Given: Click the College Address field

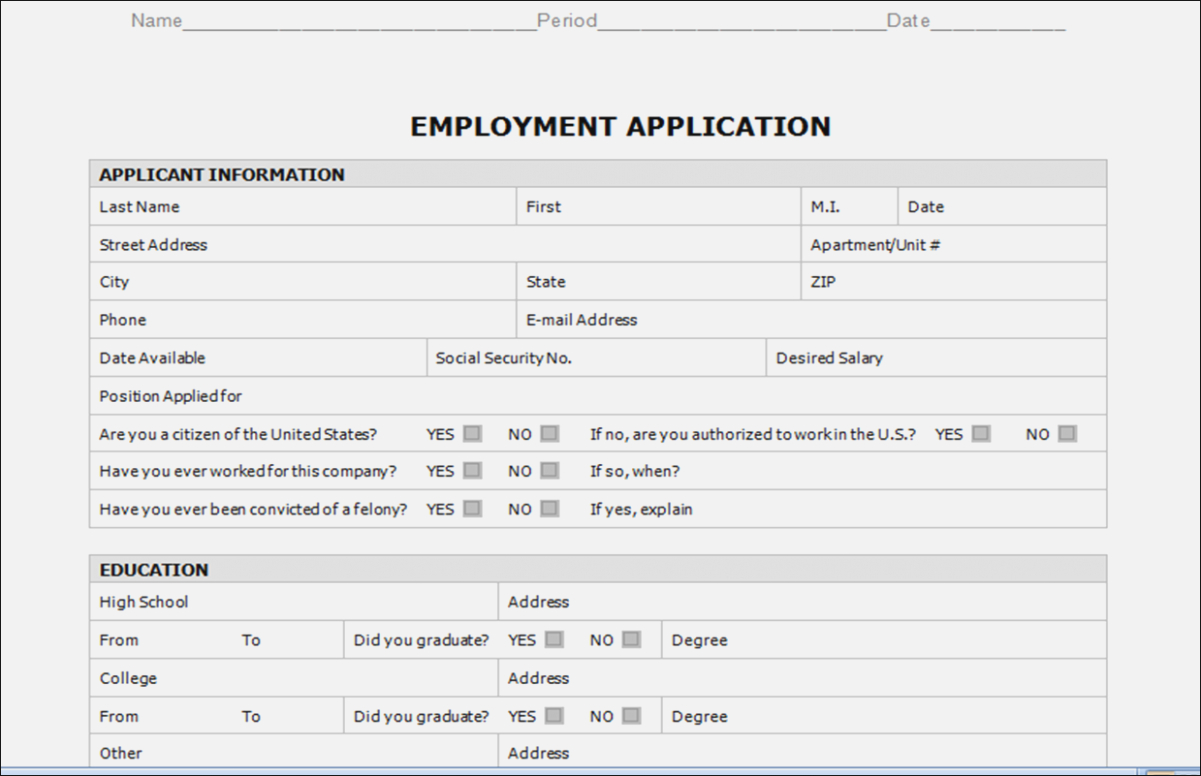Looking at the screenshot, I should (803, 677).
